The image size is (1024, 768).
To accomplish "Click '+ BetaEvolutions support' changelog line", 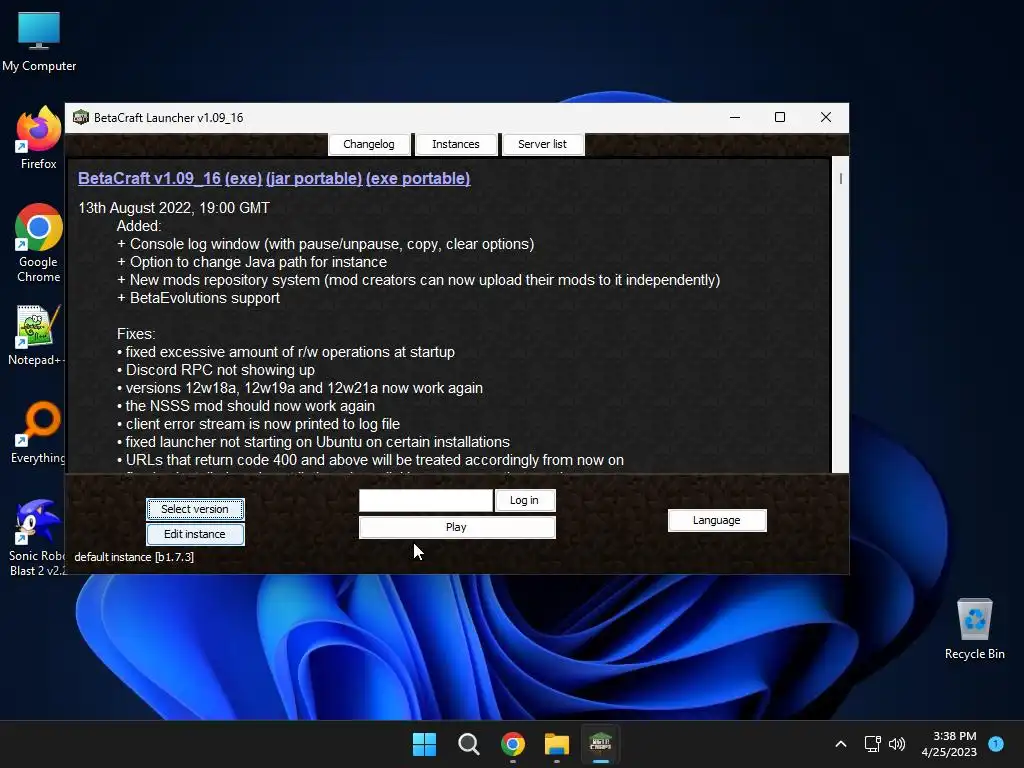I will click(198, 298).
